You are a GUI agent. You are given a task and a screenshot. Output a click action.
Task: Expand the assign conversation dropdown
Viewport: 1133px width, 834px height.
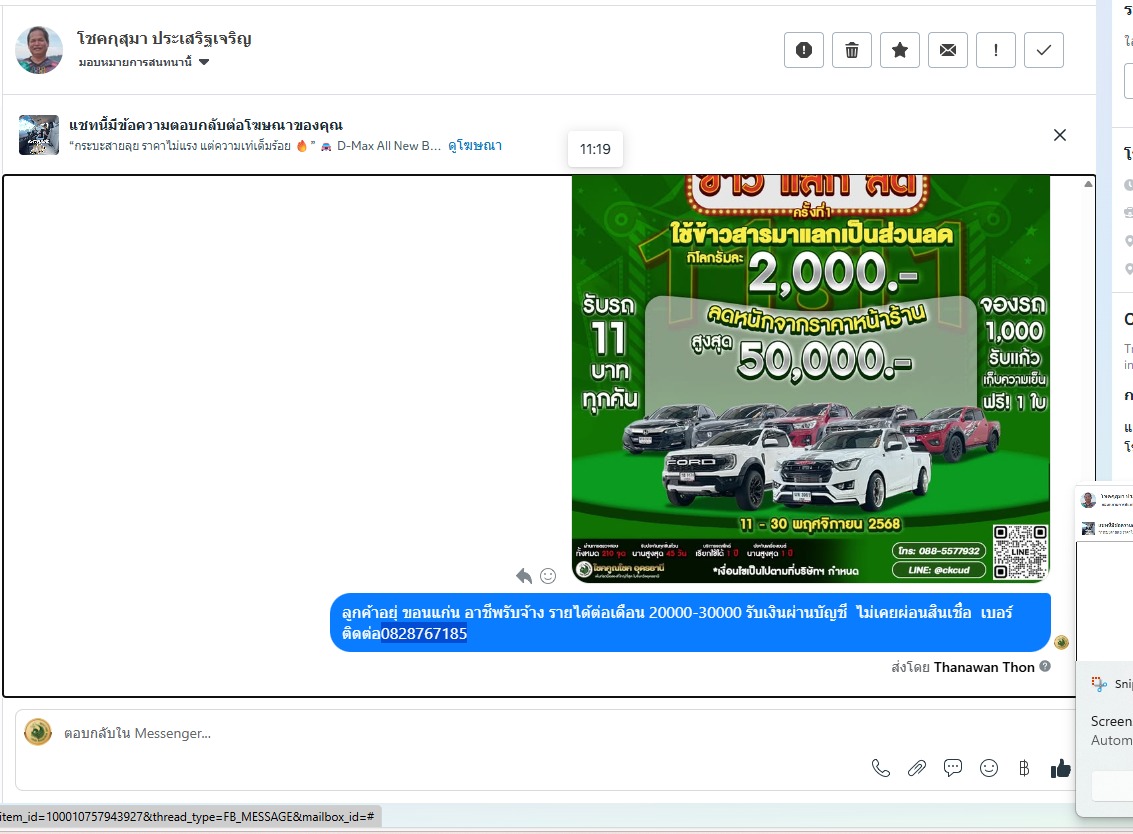[x=204, y=62]
